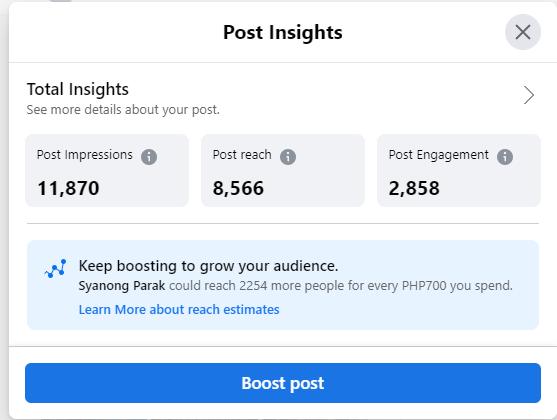Viewport: 557px width, 420px height.
Task: Show info icon details for Post reach
Action: coord(288,157)
